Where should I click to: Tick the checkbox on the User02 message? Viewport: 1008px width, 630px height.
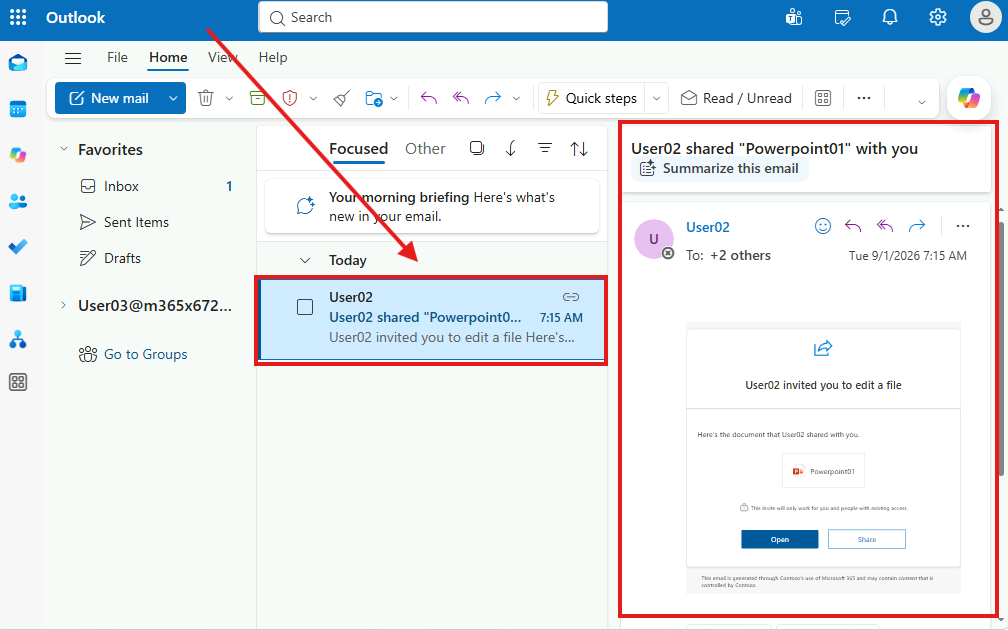pyautogui.click(x=305, y=307)
